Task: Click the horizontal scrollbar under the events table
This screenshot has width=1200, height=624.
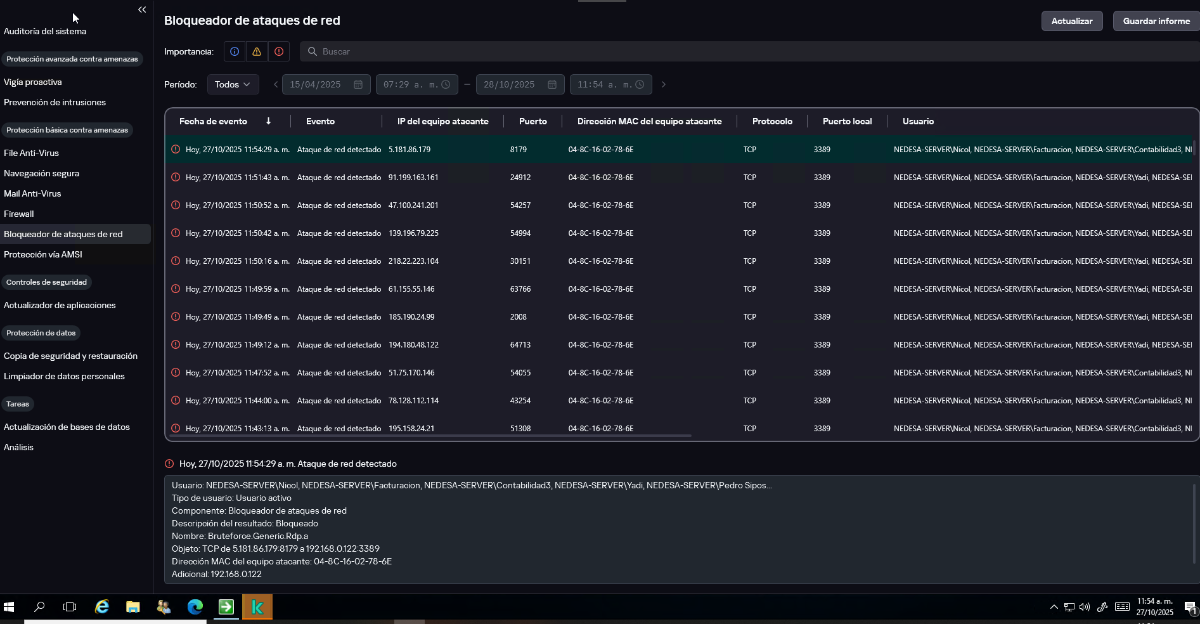Action: (430, 435)
